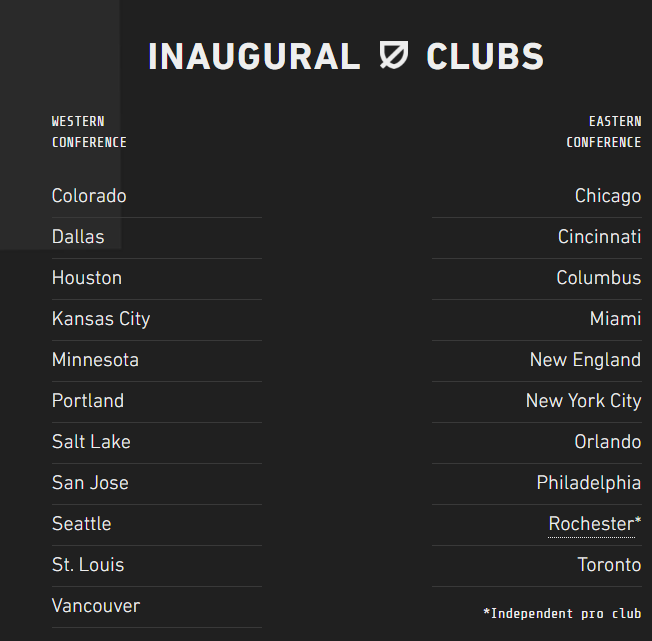Click the shield logo in the title

394,54
